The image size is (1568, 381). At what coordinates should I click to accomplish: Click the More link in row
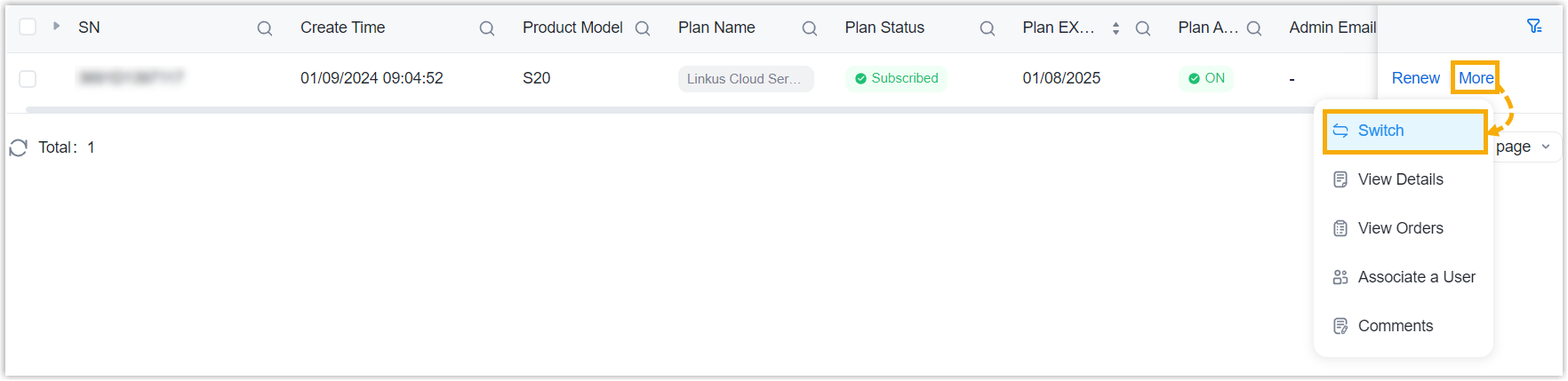[x=1476, y=78]
